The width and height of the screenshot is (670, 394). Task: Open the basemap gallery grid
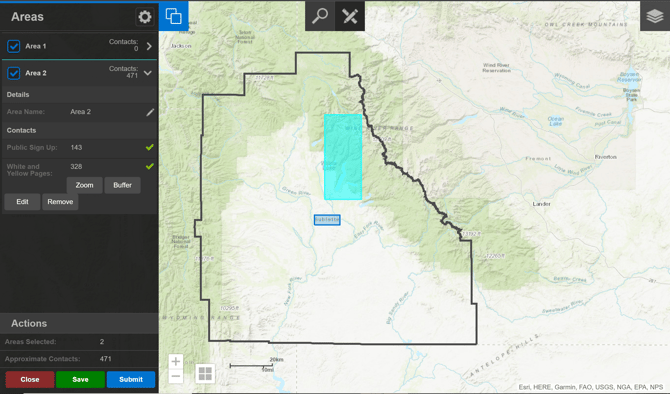click(x=205, y=373)
